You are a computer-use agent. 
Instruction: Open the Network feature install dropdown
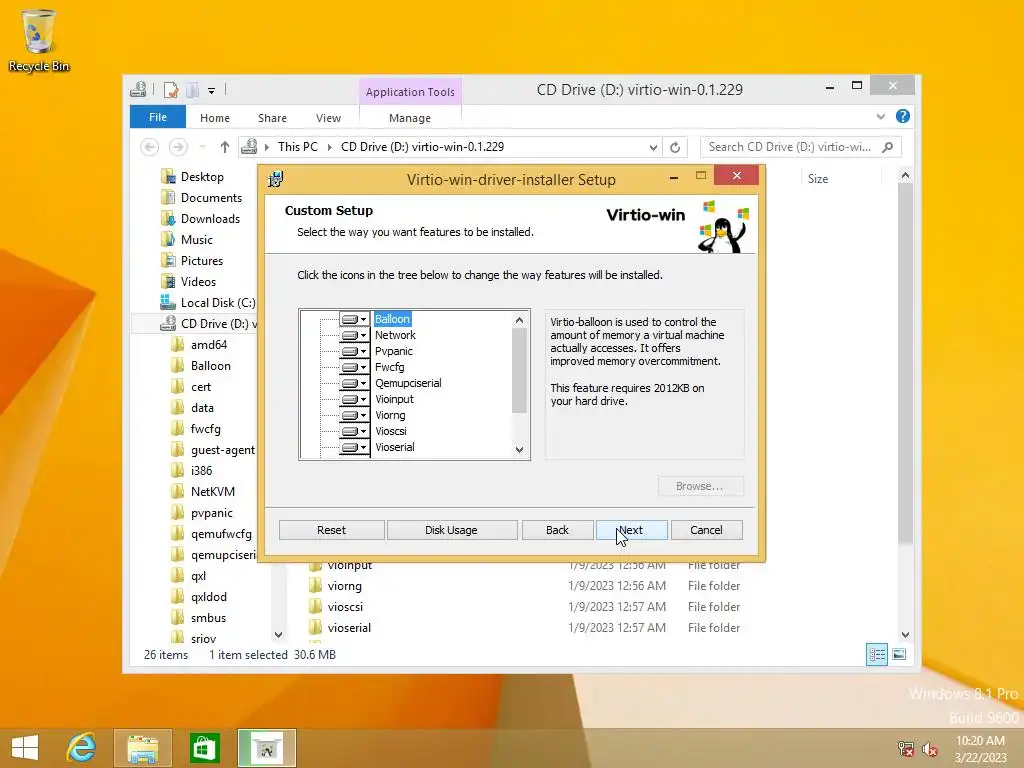355,335
